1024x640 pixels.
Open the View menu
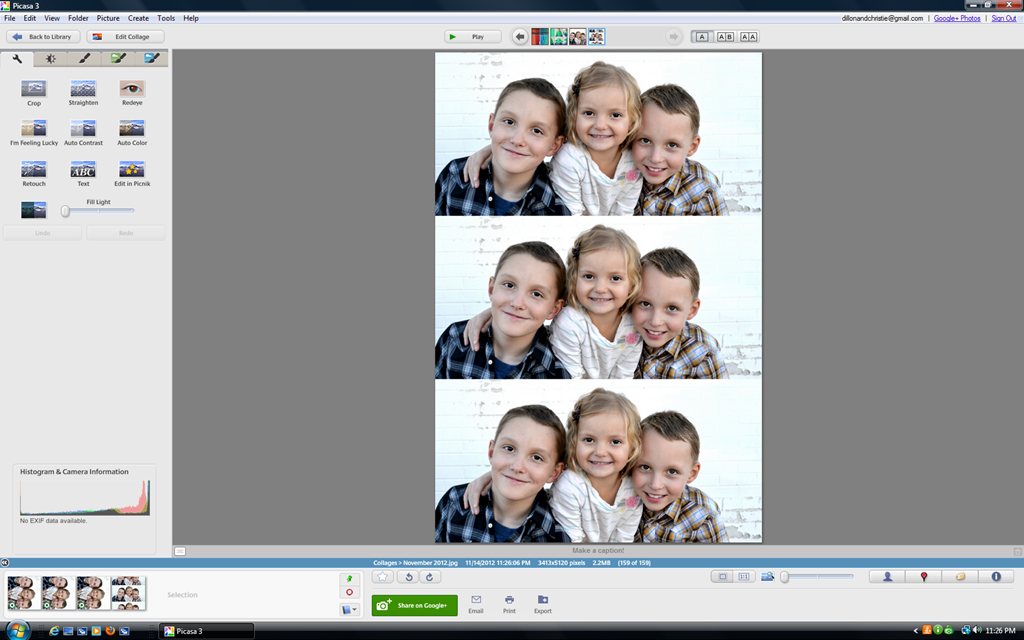(52, 18)
